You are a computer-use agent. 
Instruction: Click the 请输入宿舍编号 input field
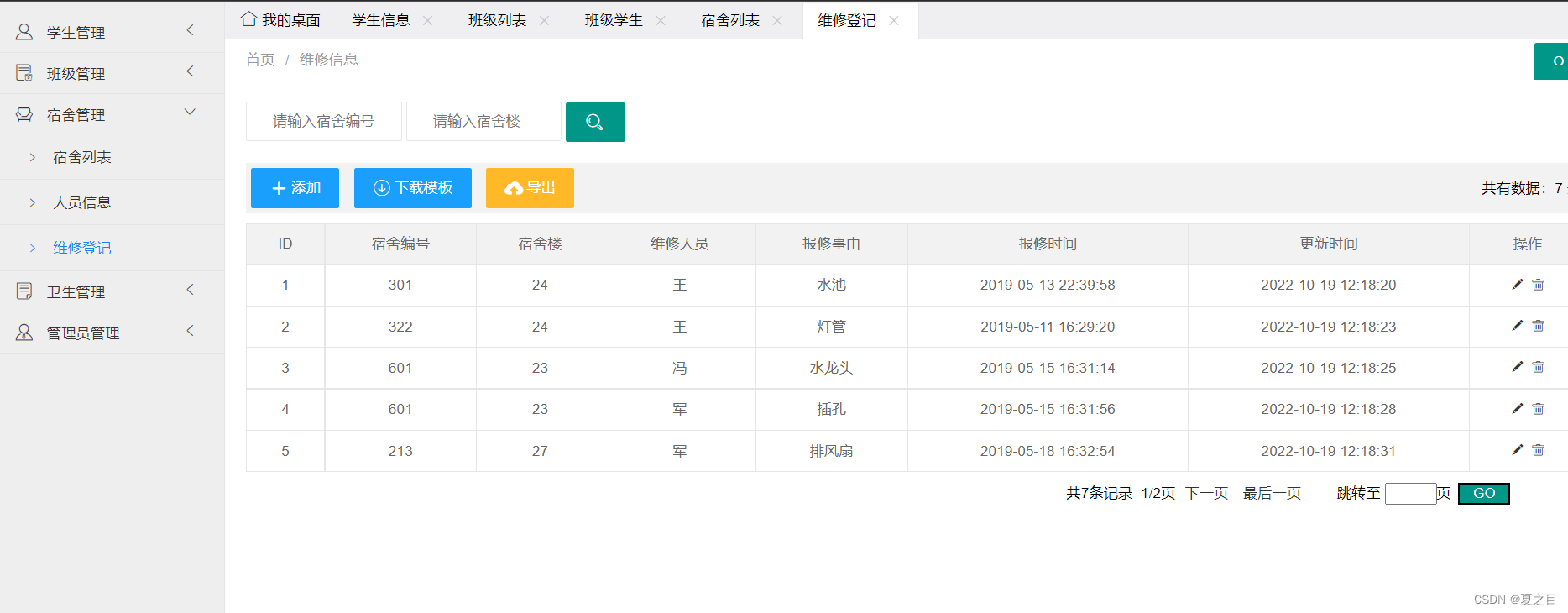pos(324,122)
